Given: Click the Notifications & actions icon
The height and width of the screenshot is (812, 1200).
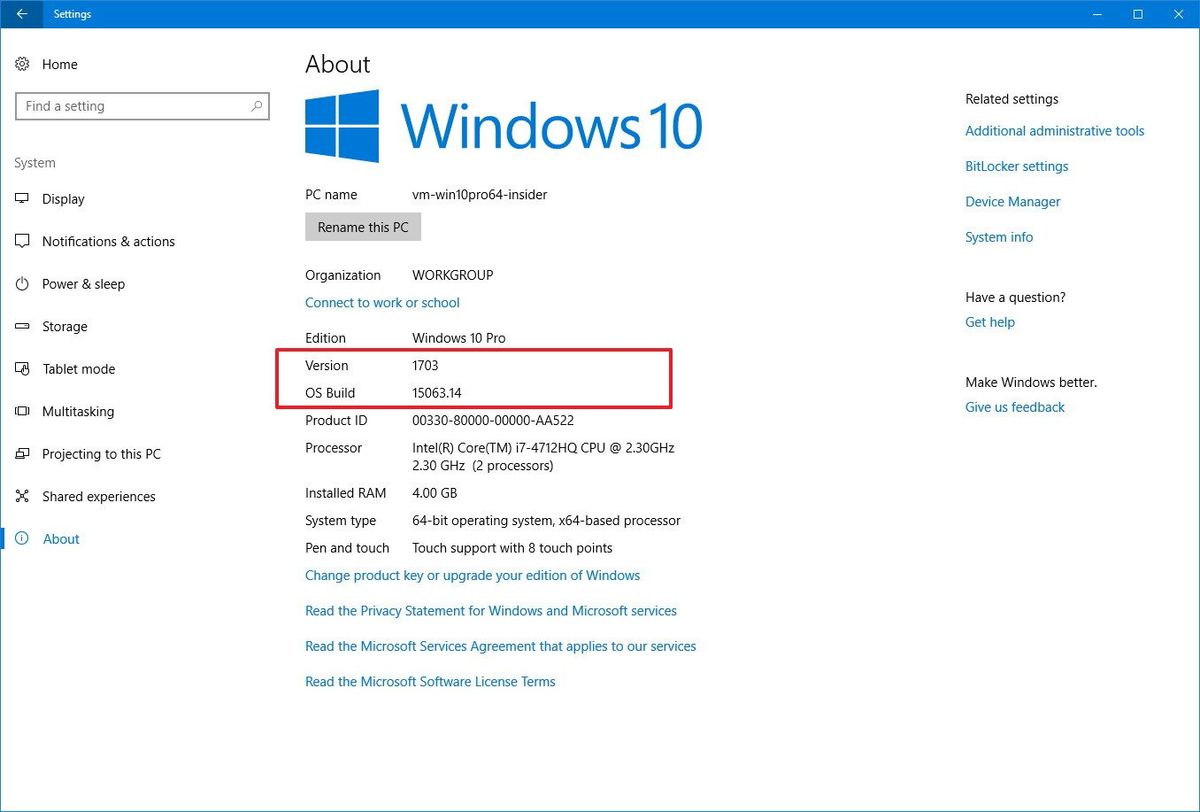Looking at the screenshot, I should click(22, 241).
